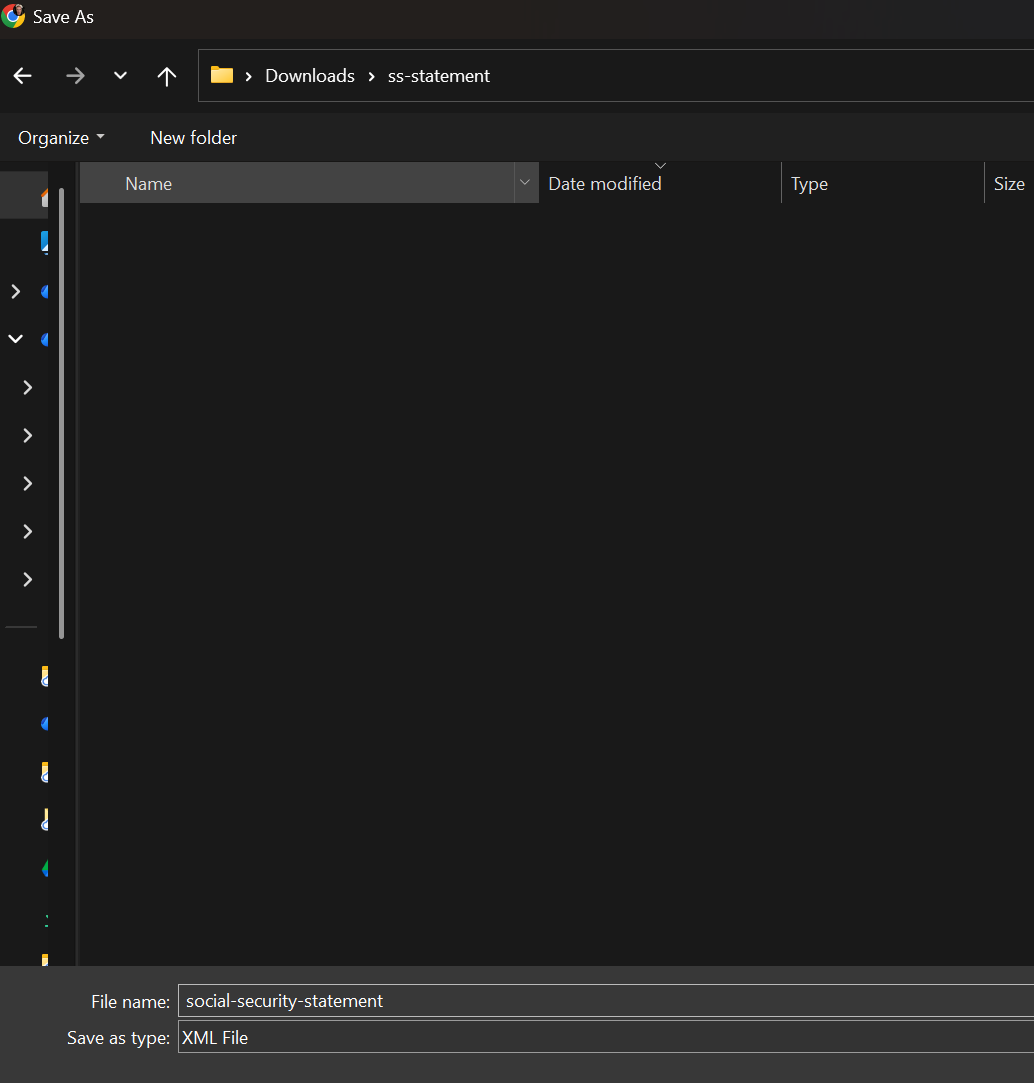Collapse the expanded navigation tree node
Screen dimensions: 1034x1083
16,339
